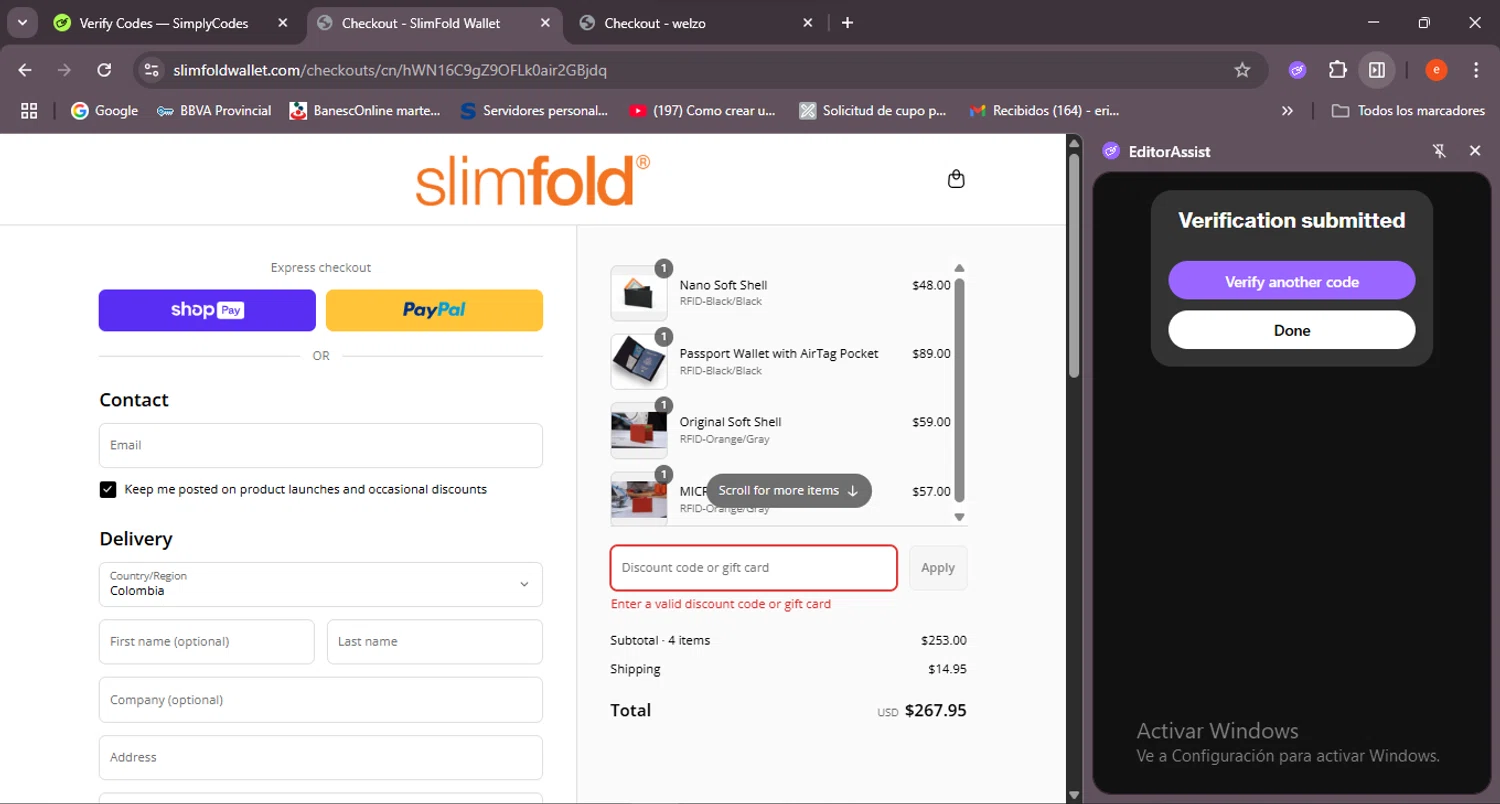Click the page vertical scrollbar thumb
Viewport: 1500px width, 804px height.
(1075, 265)
